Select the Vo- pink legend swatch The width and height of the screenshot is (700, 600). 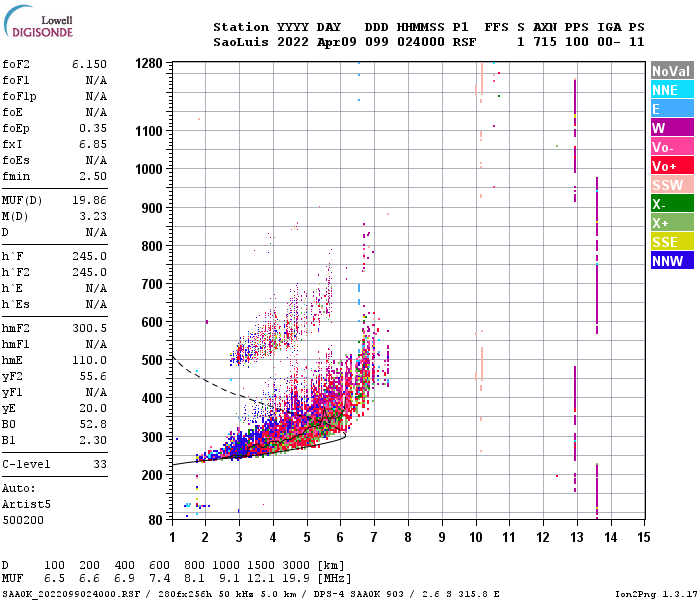coord(672,147)
